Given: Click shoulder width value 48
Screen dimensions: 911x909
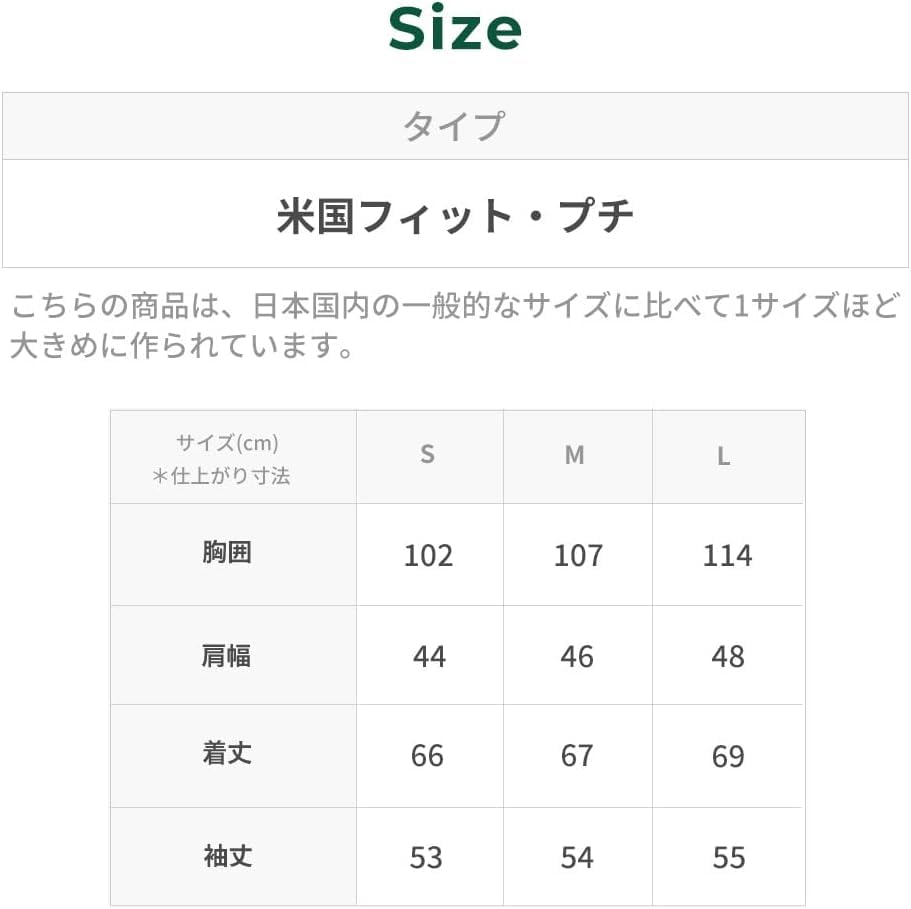Looking at the screenshot, I should pos(727,657).
